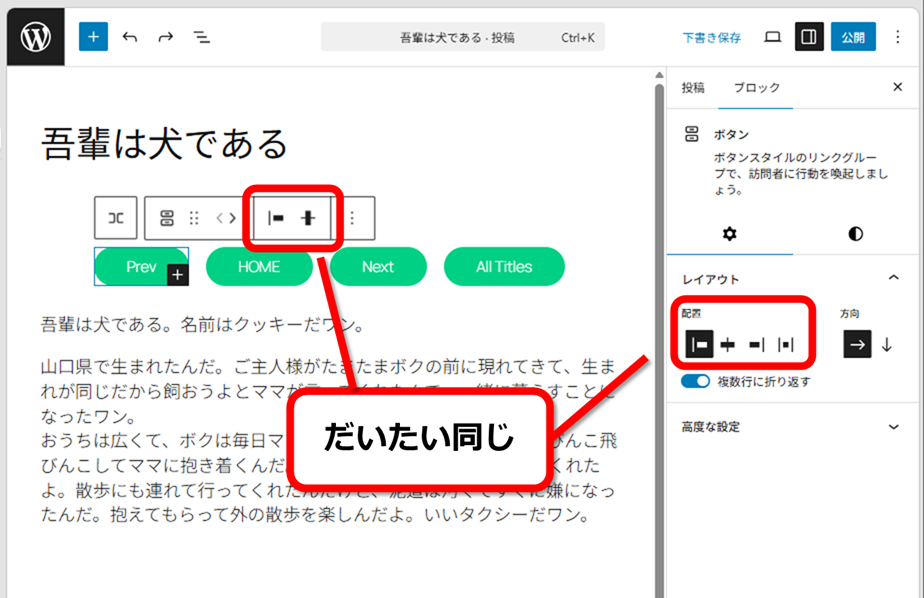Switch to the 投稿 tab

[693, 88]
